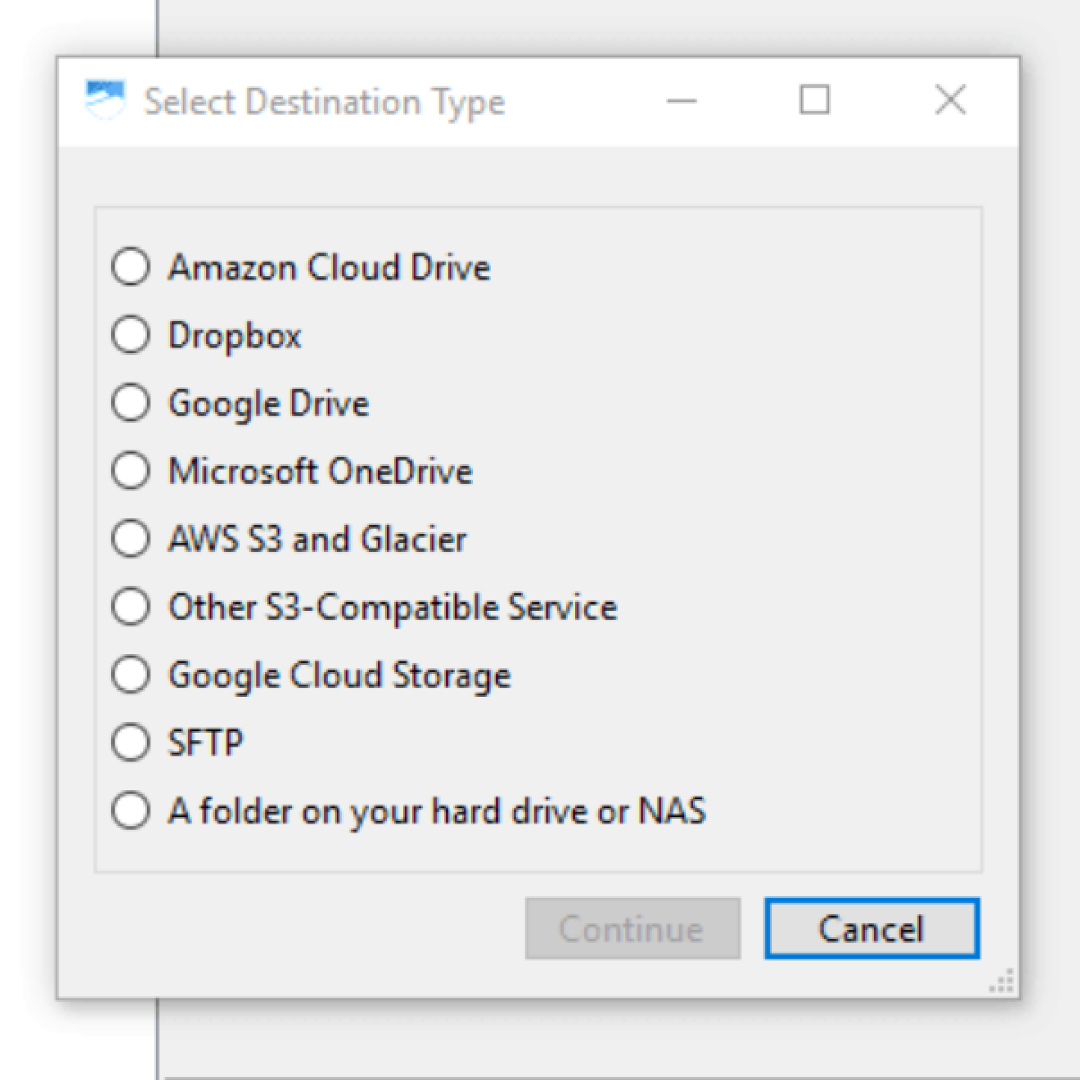Select the Amazon Cloud Drive radio button
This screenshot has height=1080, width=1080.
pos(130,267)
